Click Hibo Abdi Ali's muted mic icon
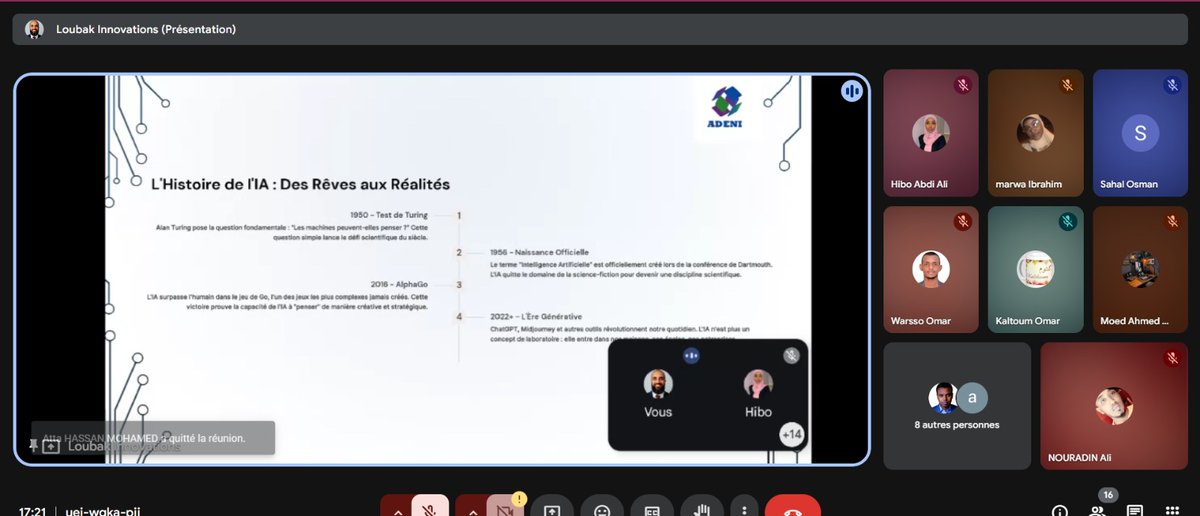This screenshot has height=516, width=1200. pos(962,85)
